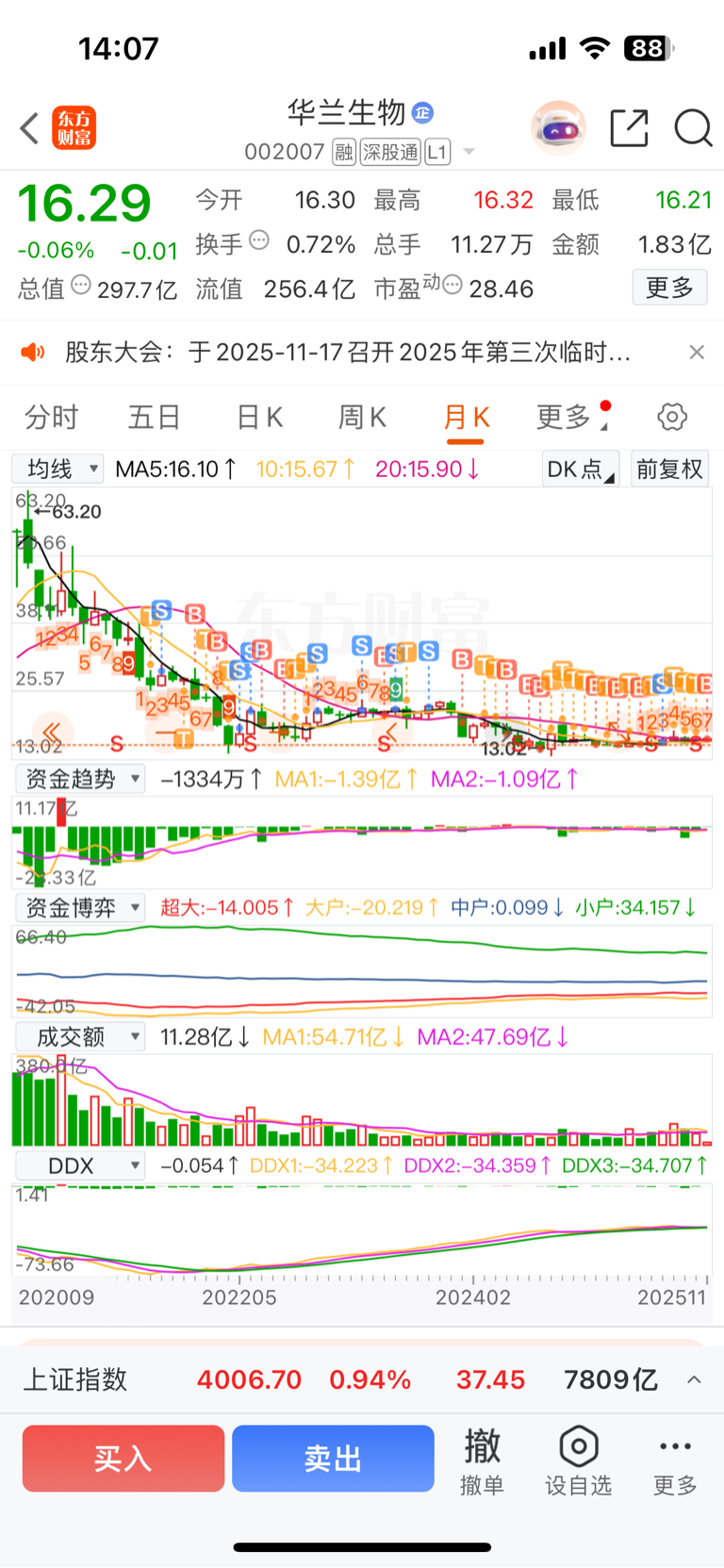The height and width of the screenshot is (1568, 724).
Task: Switch to the 日K tab
Action: [259, 417]
